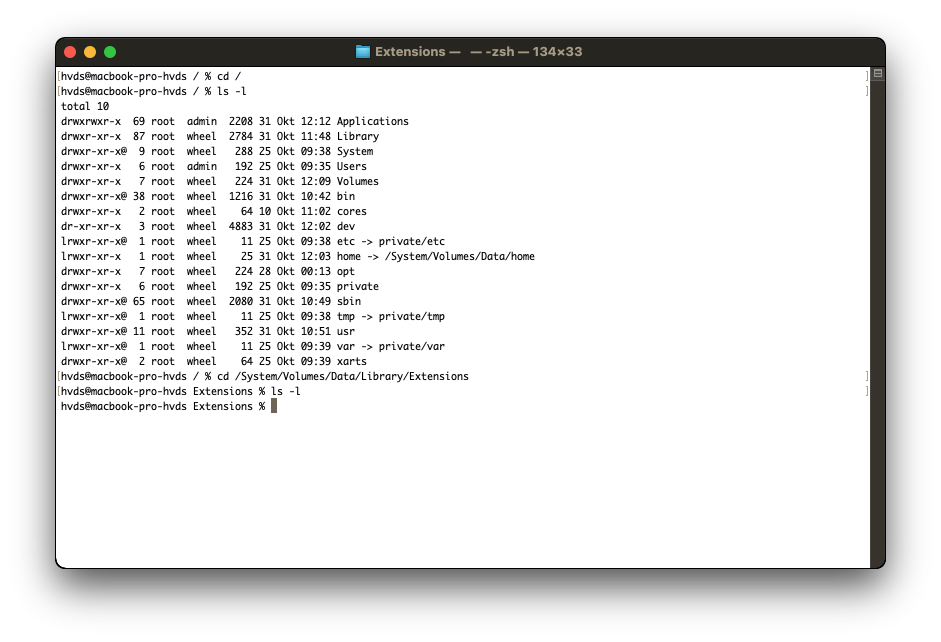Click the 'bin' directory name
This screenshot has height=642, width=941.
346,196
